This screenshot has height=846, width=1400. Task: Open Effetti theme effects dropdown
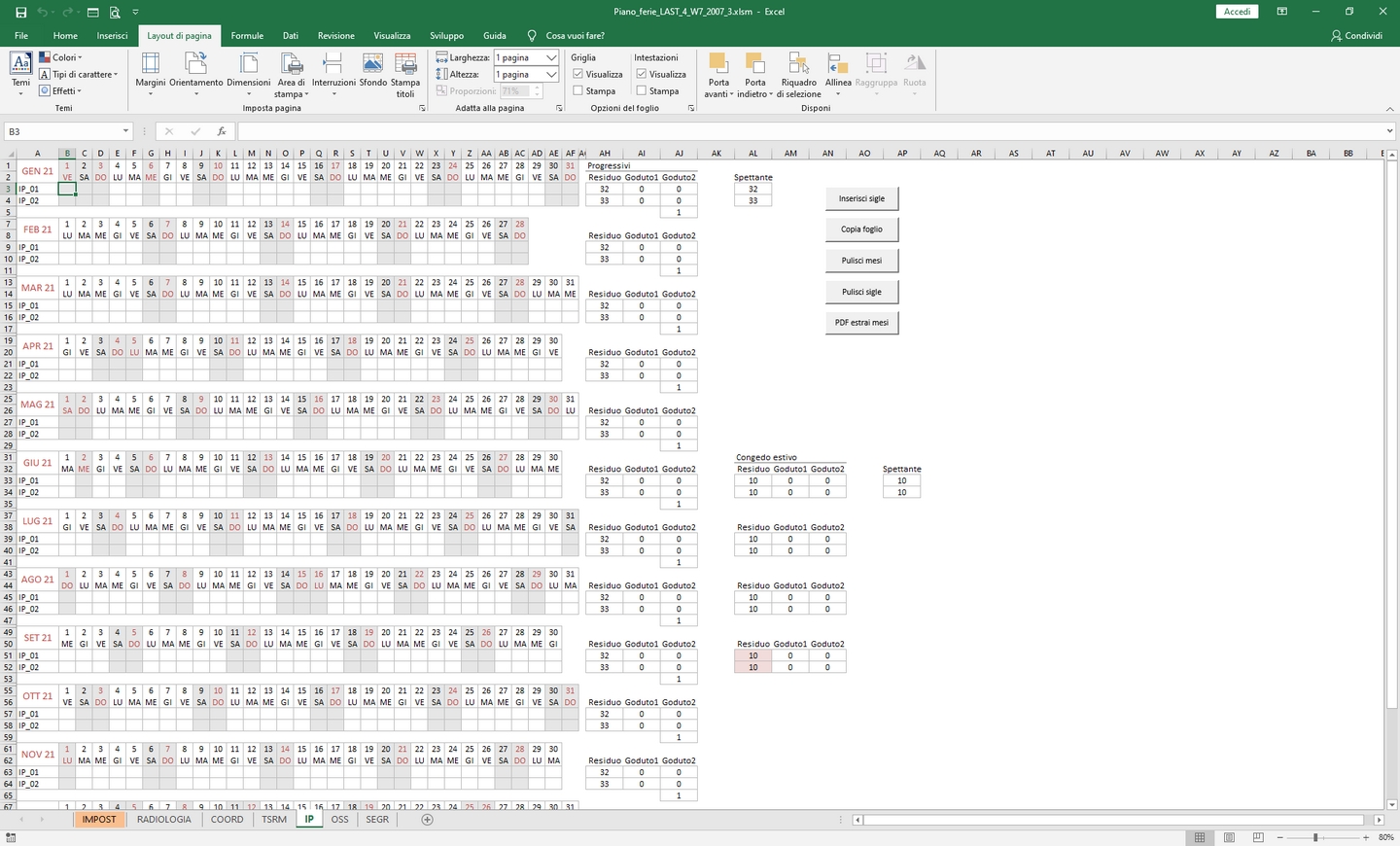60,90
